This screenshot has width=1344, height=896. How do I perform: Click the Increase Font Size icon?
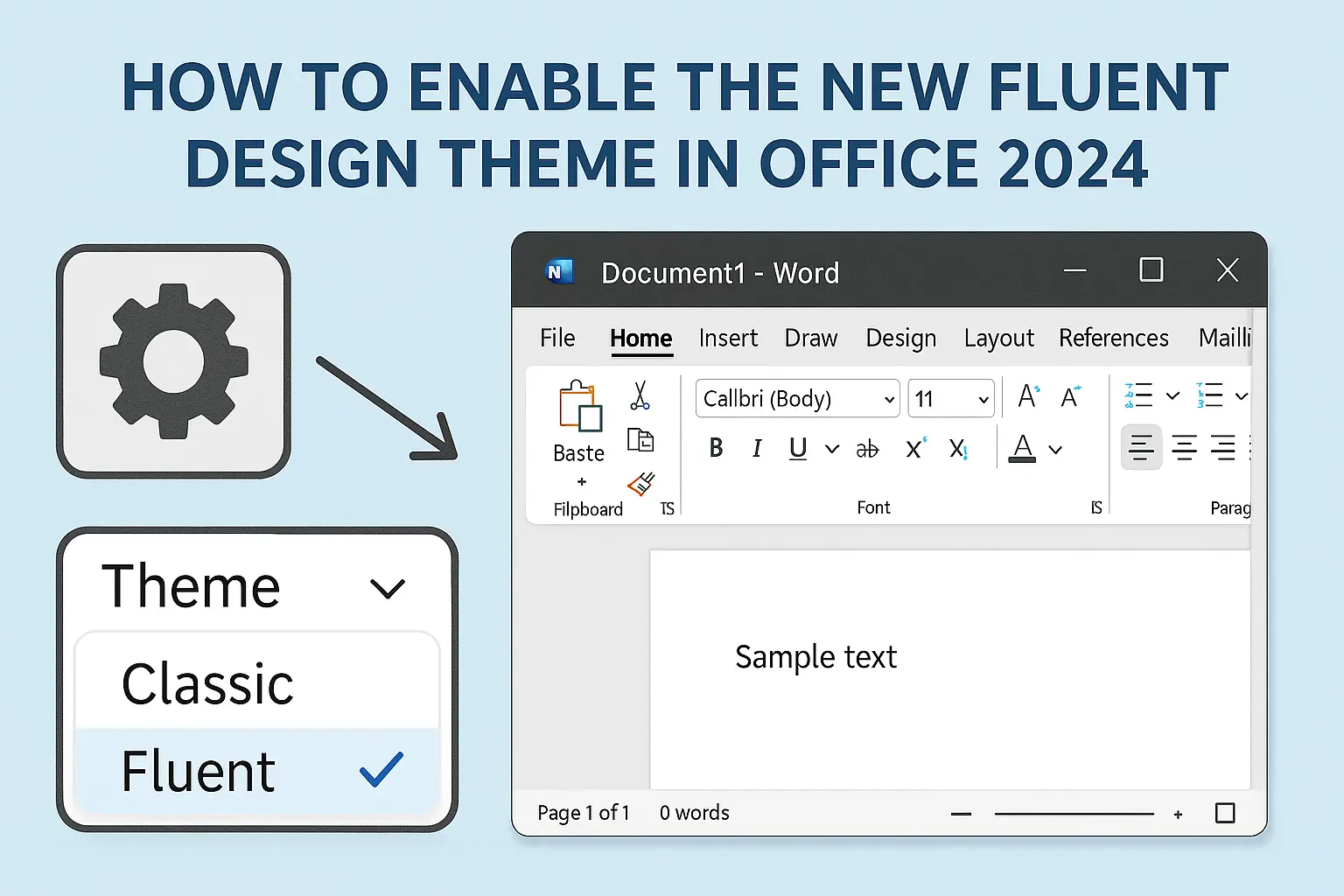(x=1026, y=396)
